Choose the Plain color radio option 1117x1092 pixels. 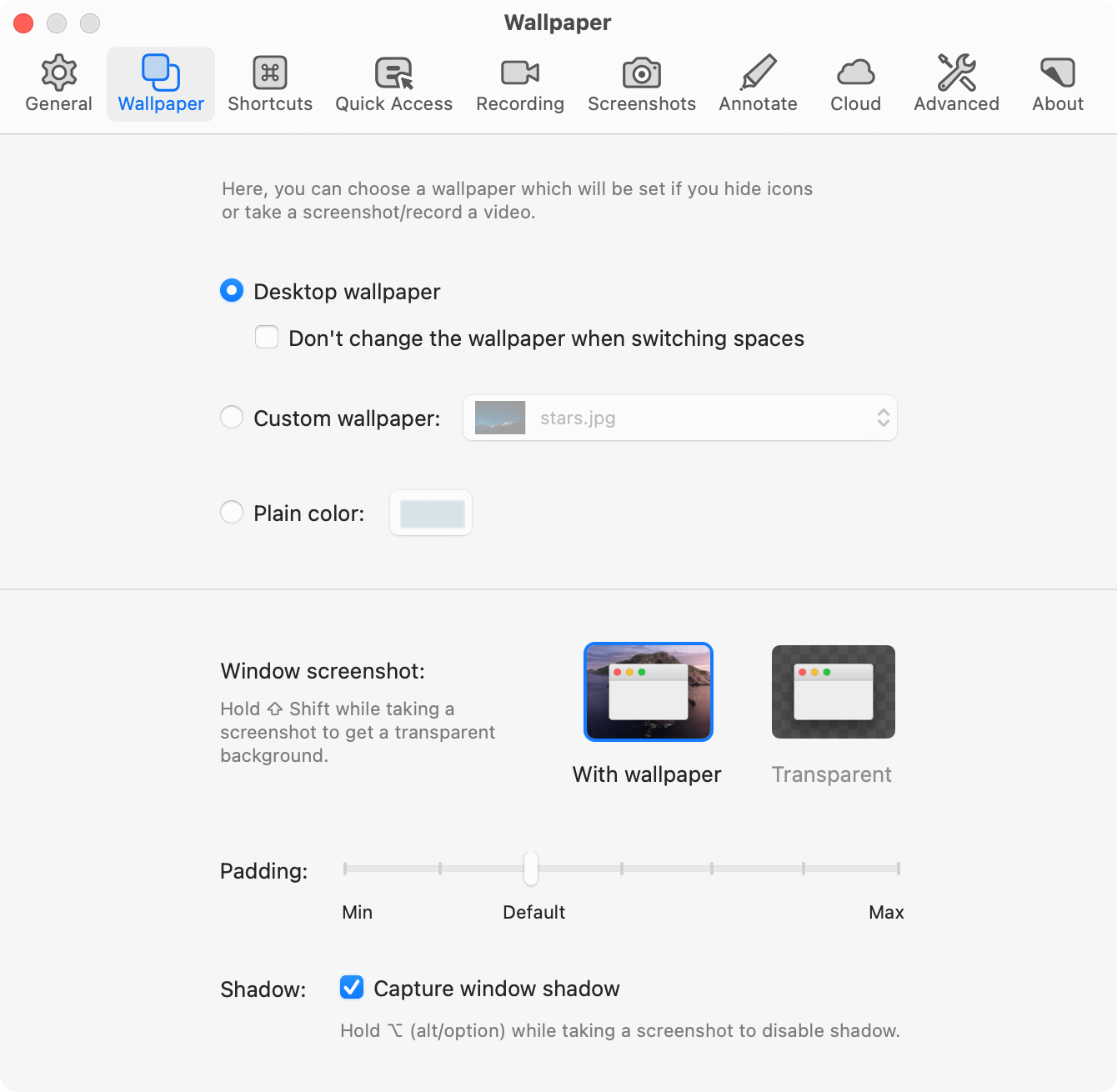(232, 513)
